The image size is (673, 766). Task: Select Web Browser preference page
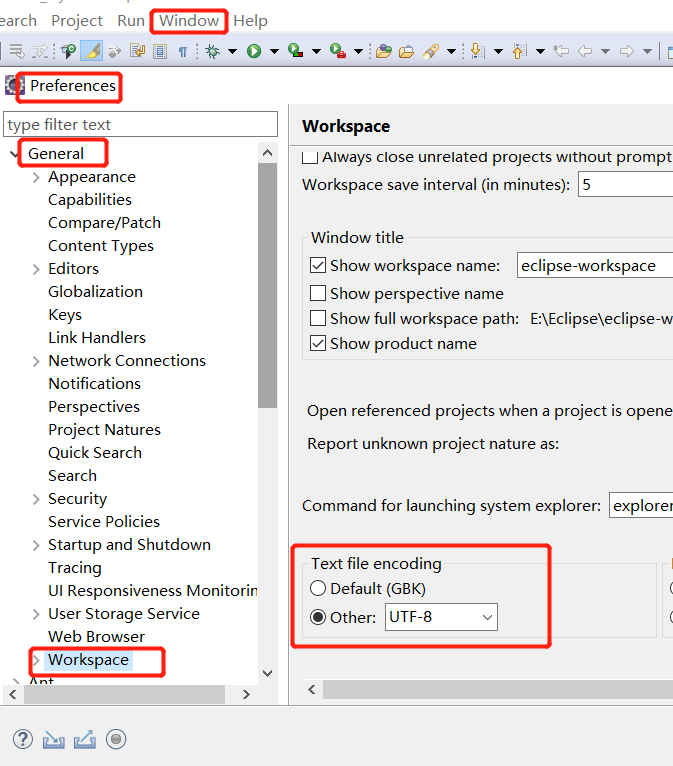[96, 637]
